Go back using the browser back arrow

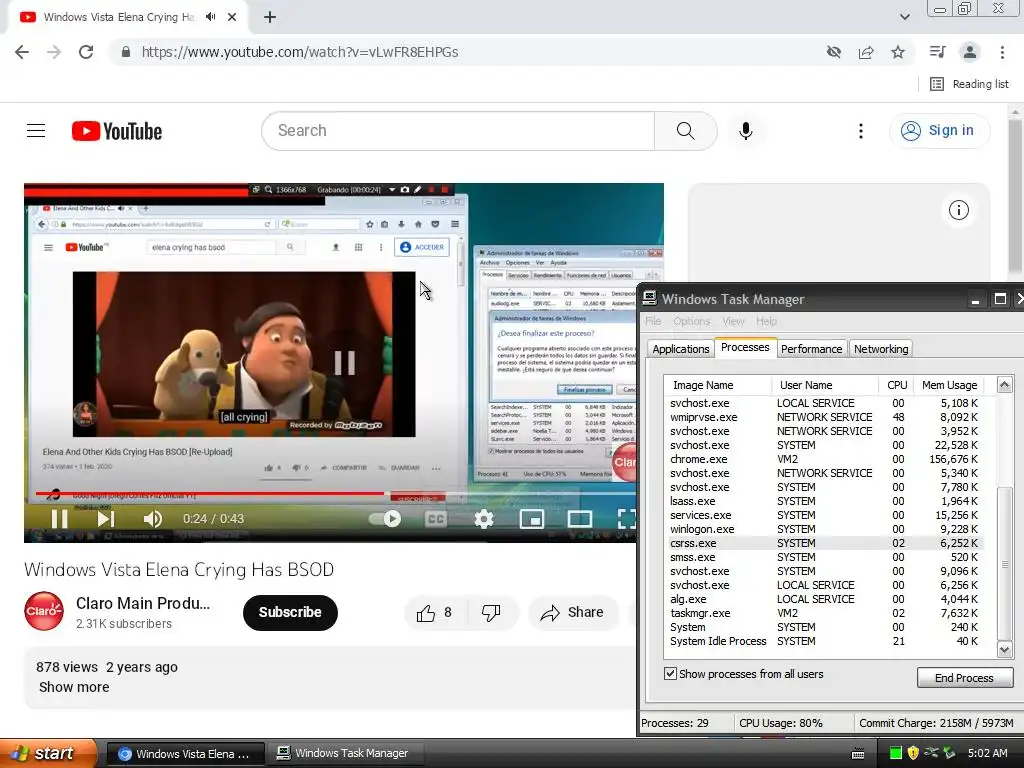point(22,52)
